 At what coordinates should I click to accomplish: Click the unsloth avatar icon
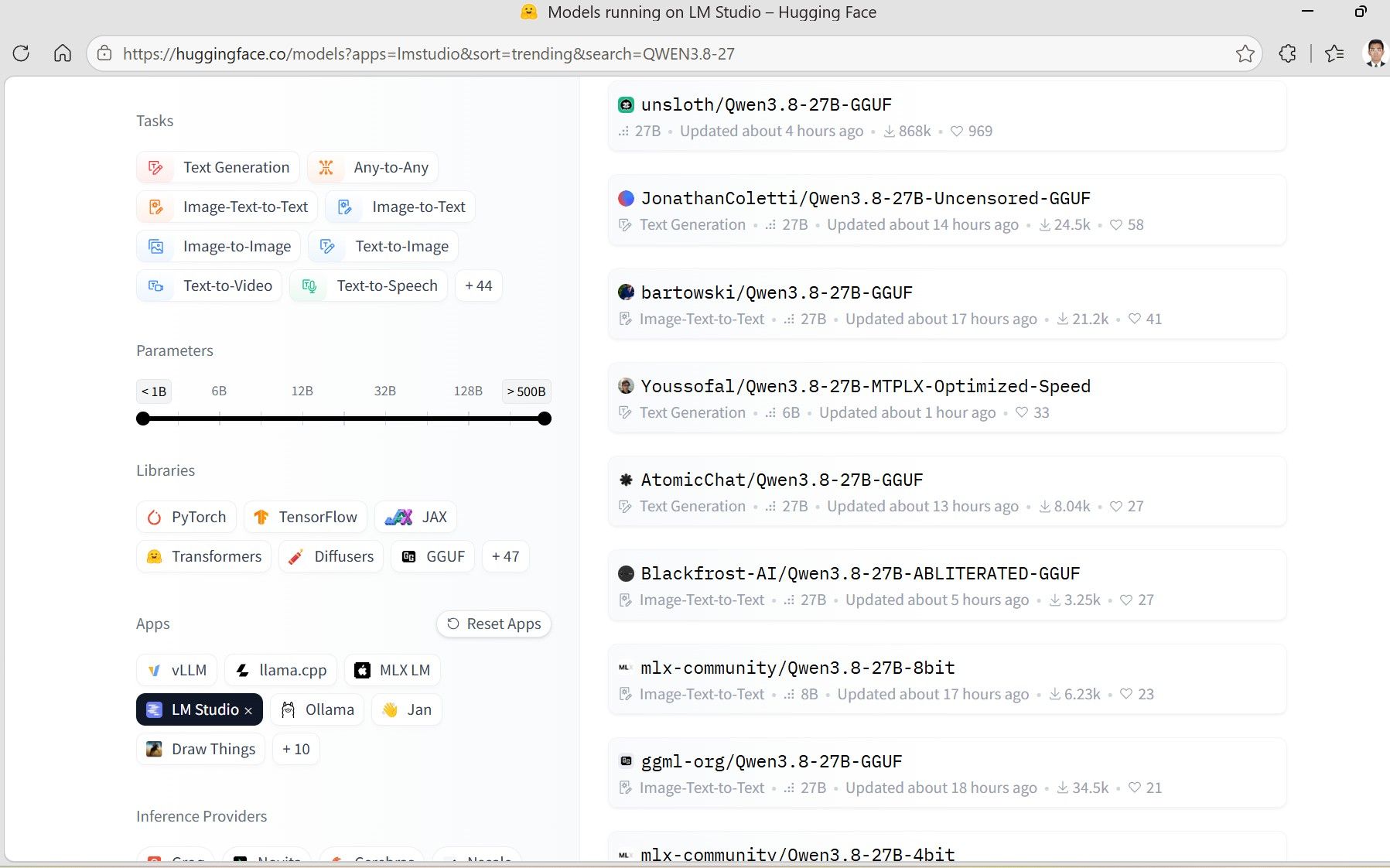(626, 104)
